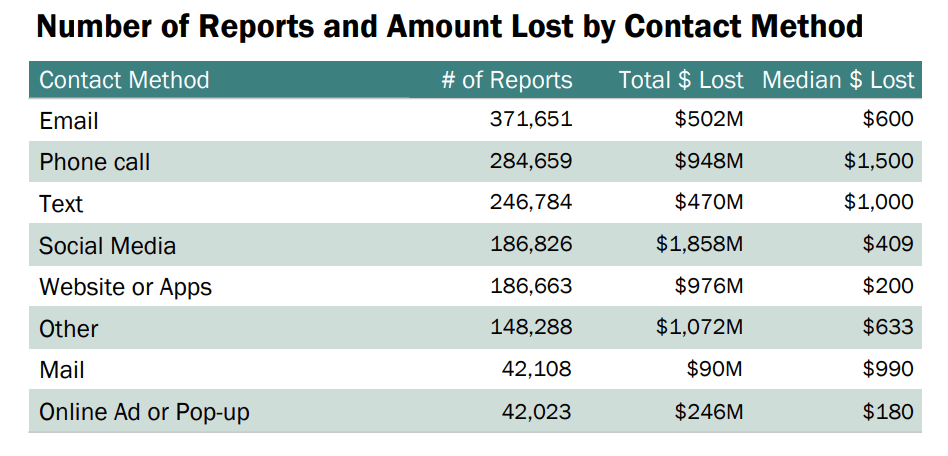Click the Email row label
The width and height of the screenshot is (948, 456).
tap(69, 121)
